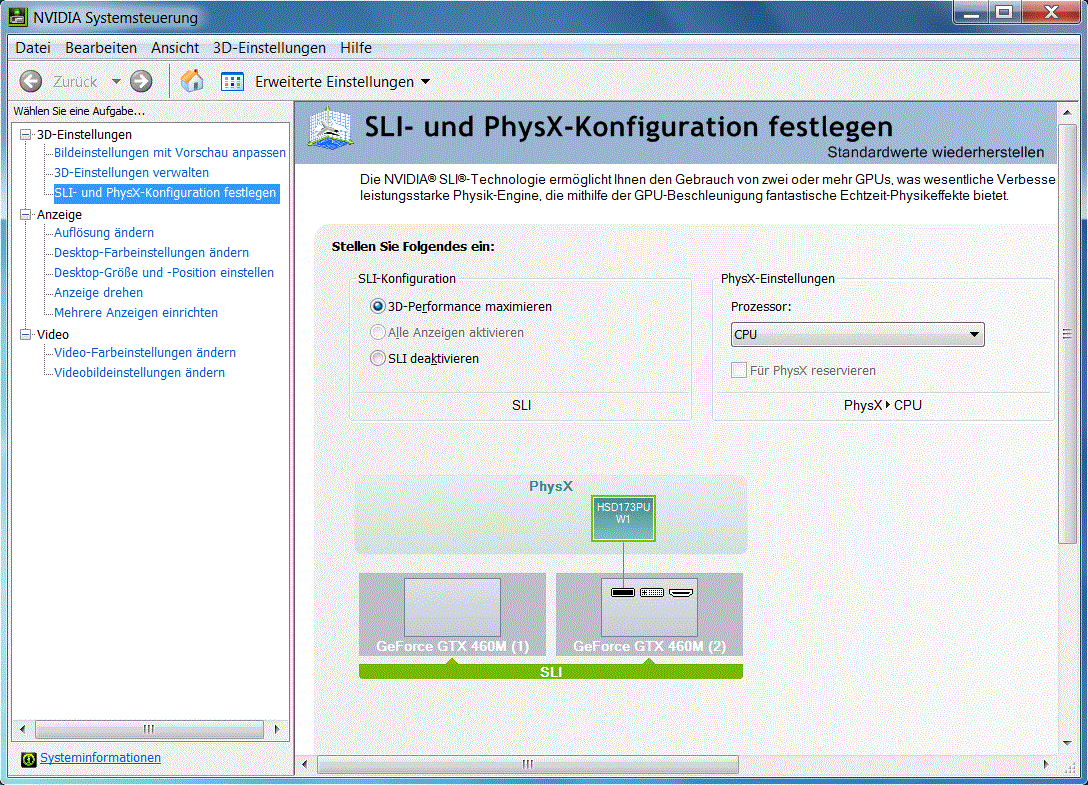This screenshot has height=785, width=1088.
Task: Open the back history dropdown arrow
Action: pyautogui.click(x=116, y=81)
